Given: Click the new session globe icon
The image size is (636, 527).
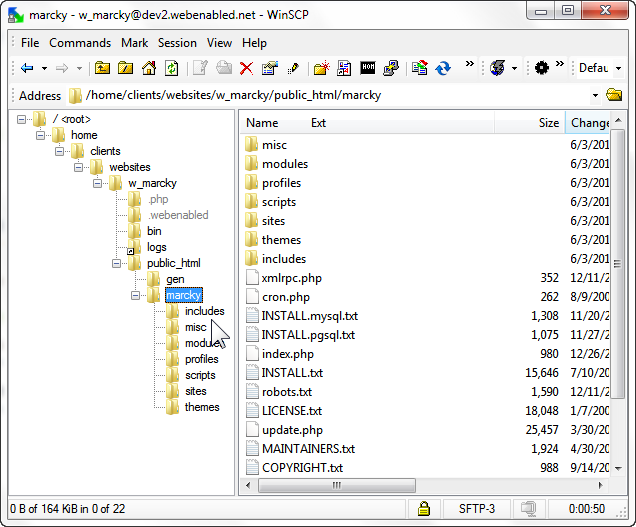Looking at the screenshot, I should click(x=497, y=68).
